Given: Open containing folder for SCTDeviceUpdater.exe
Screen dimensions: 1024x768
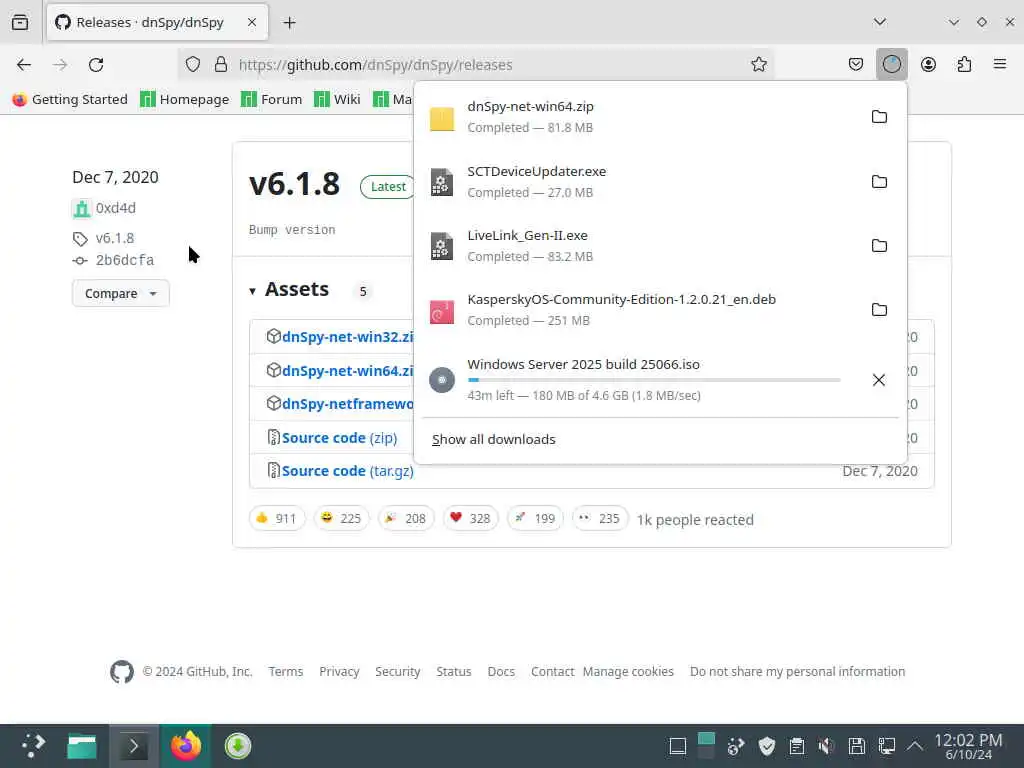Looking at the screenshot, I should (879, 182).
